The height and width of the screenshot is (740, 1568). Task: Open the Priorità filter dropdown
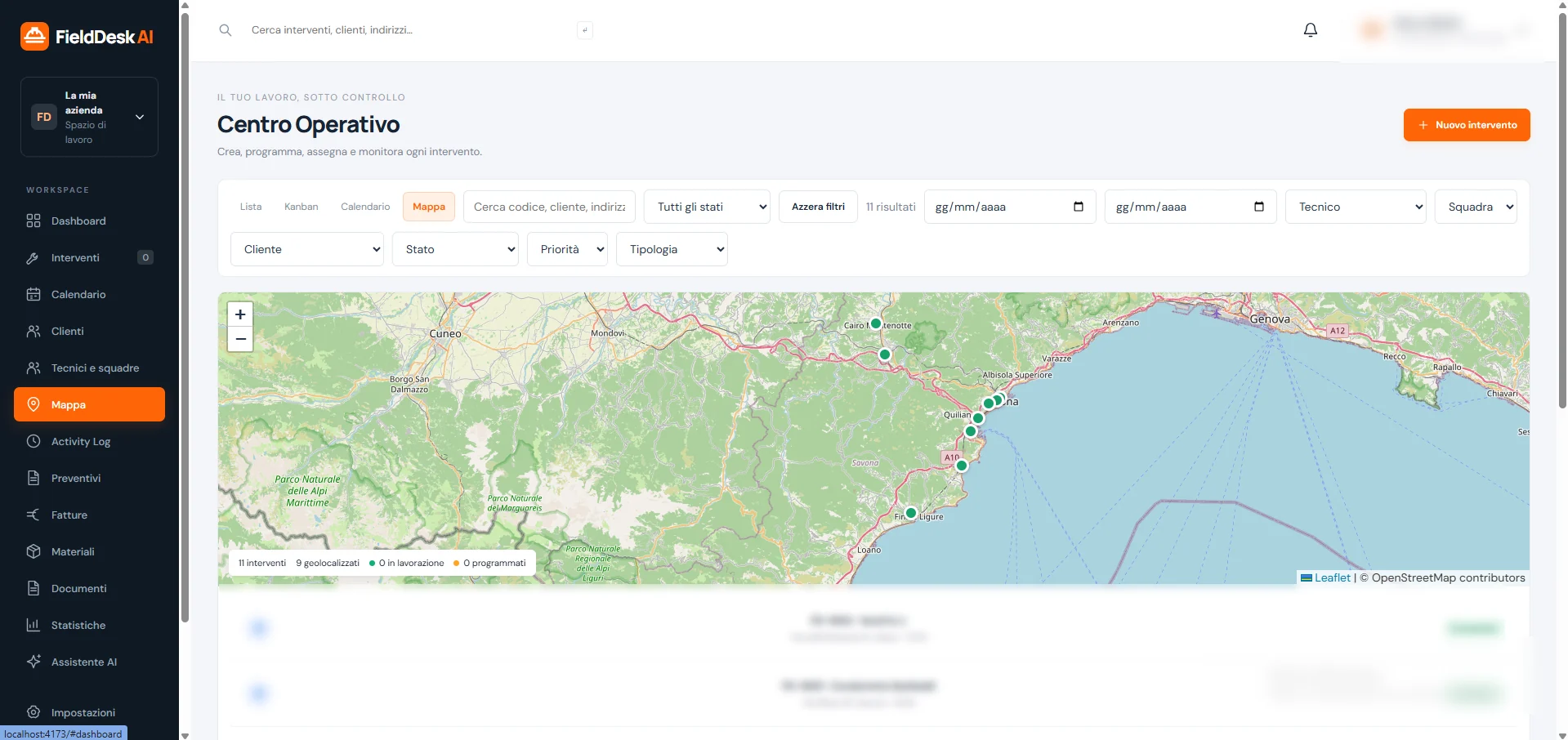(x=567, y=249)
